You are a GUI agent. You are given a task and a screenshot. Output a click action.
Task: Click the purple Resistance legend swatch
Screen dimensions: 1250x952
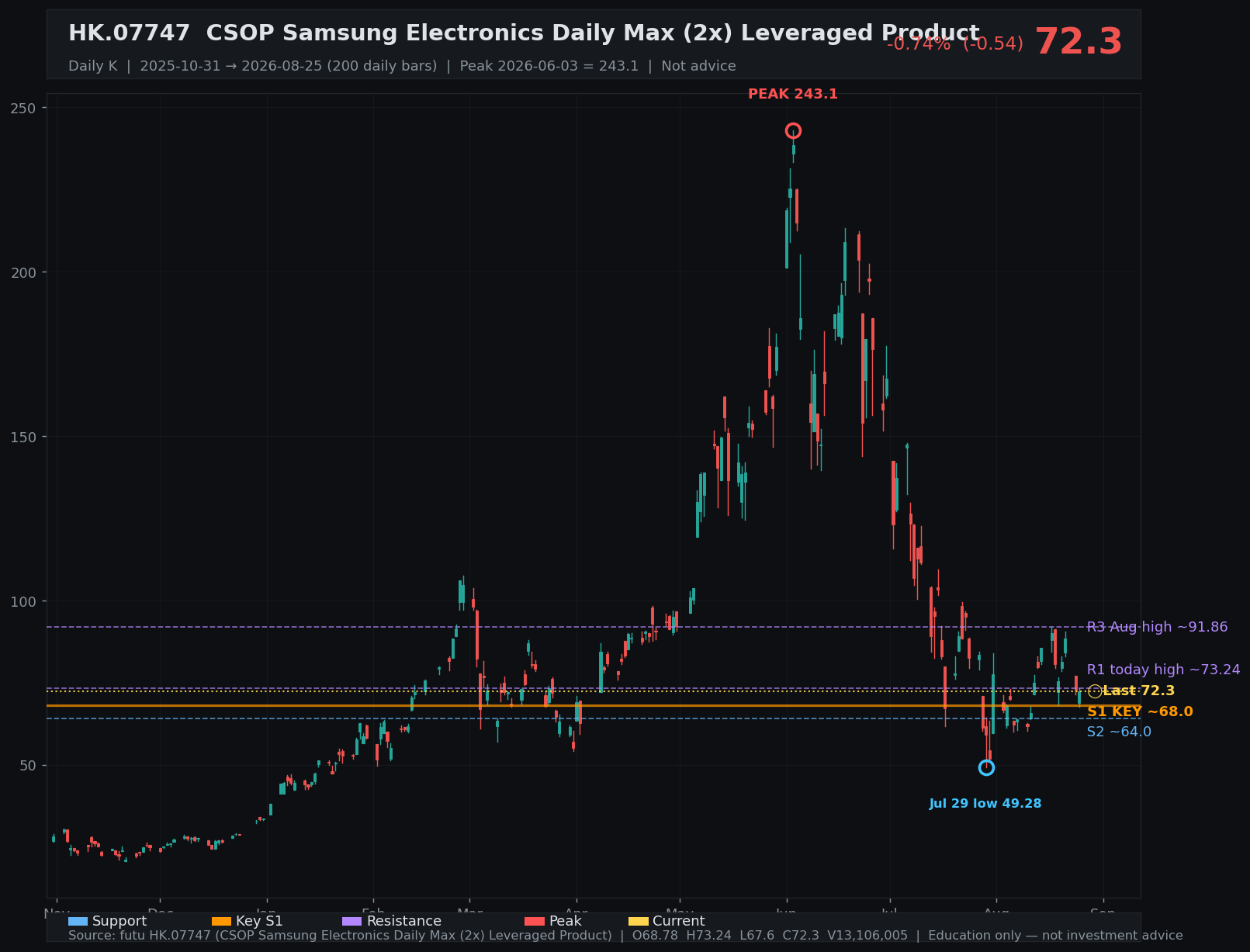coord(351,921)
